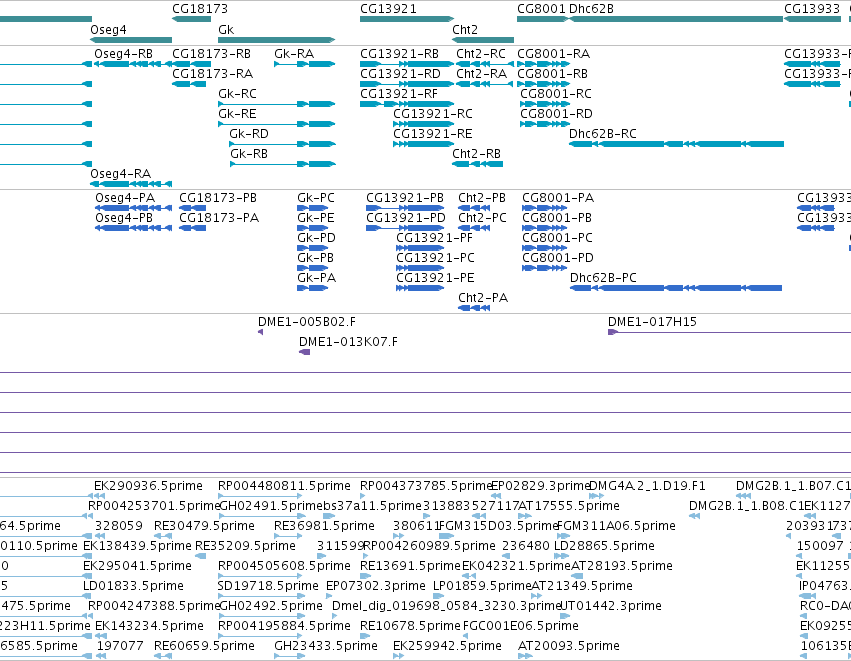Select transcript CG18173-RA
Image resolution: width=851 pixels, height=661 pixels.
pyautogui.click(x=189, y=84)
